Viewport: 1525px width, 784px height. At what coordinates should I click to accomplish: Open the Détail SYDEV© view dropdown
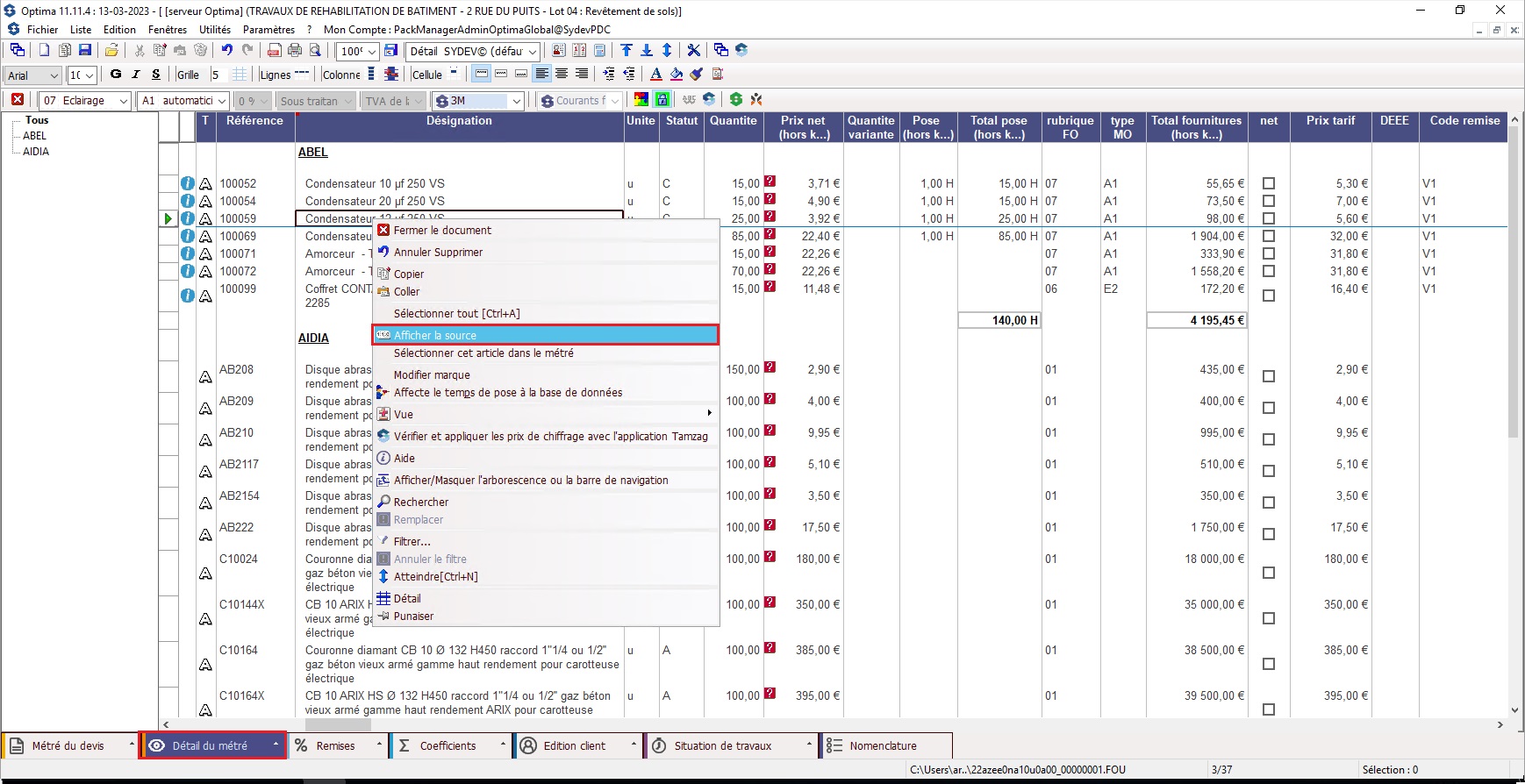click(533, 52)
